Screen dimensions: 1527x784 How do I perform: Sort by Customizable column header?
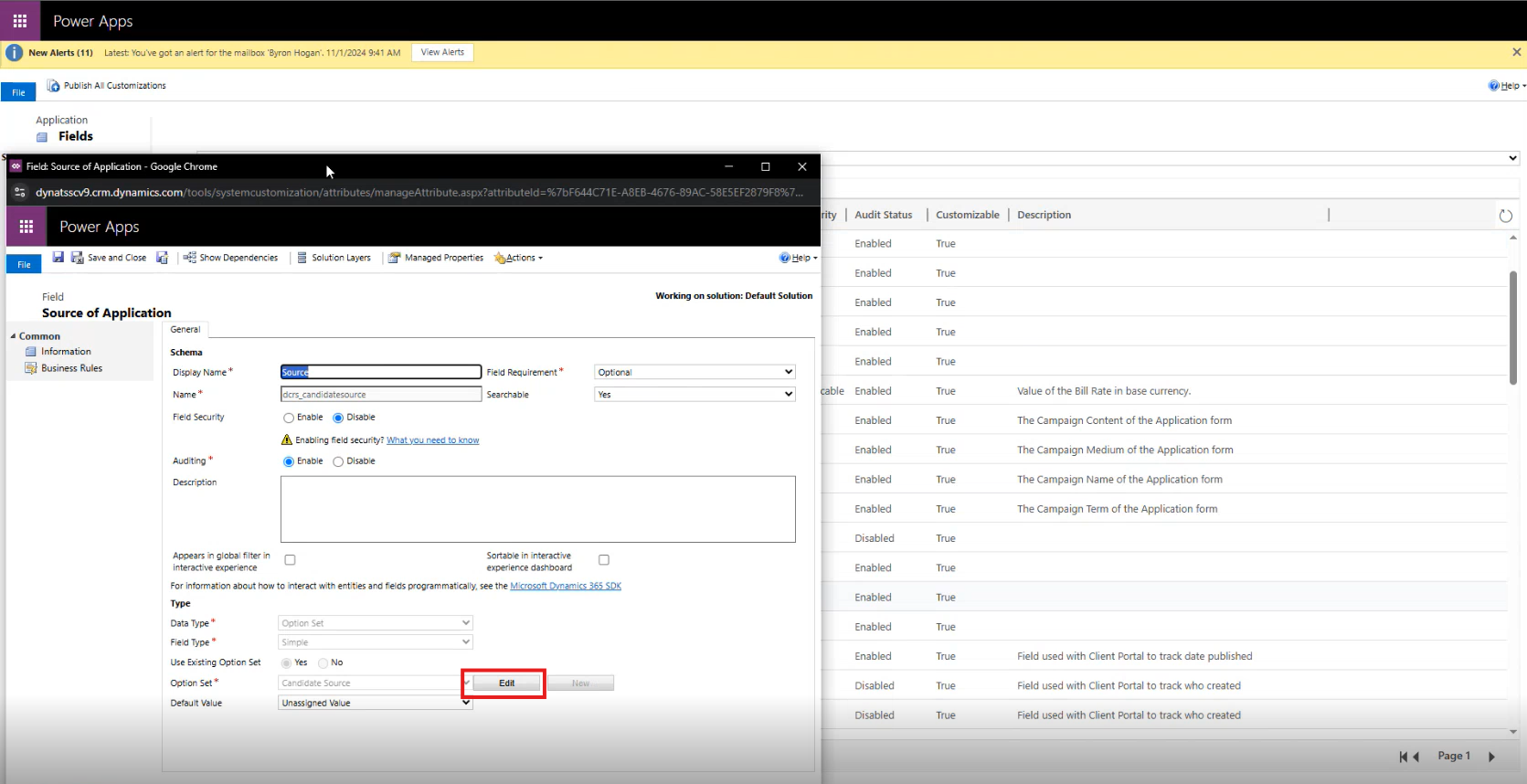pos(968,215)
